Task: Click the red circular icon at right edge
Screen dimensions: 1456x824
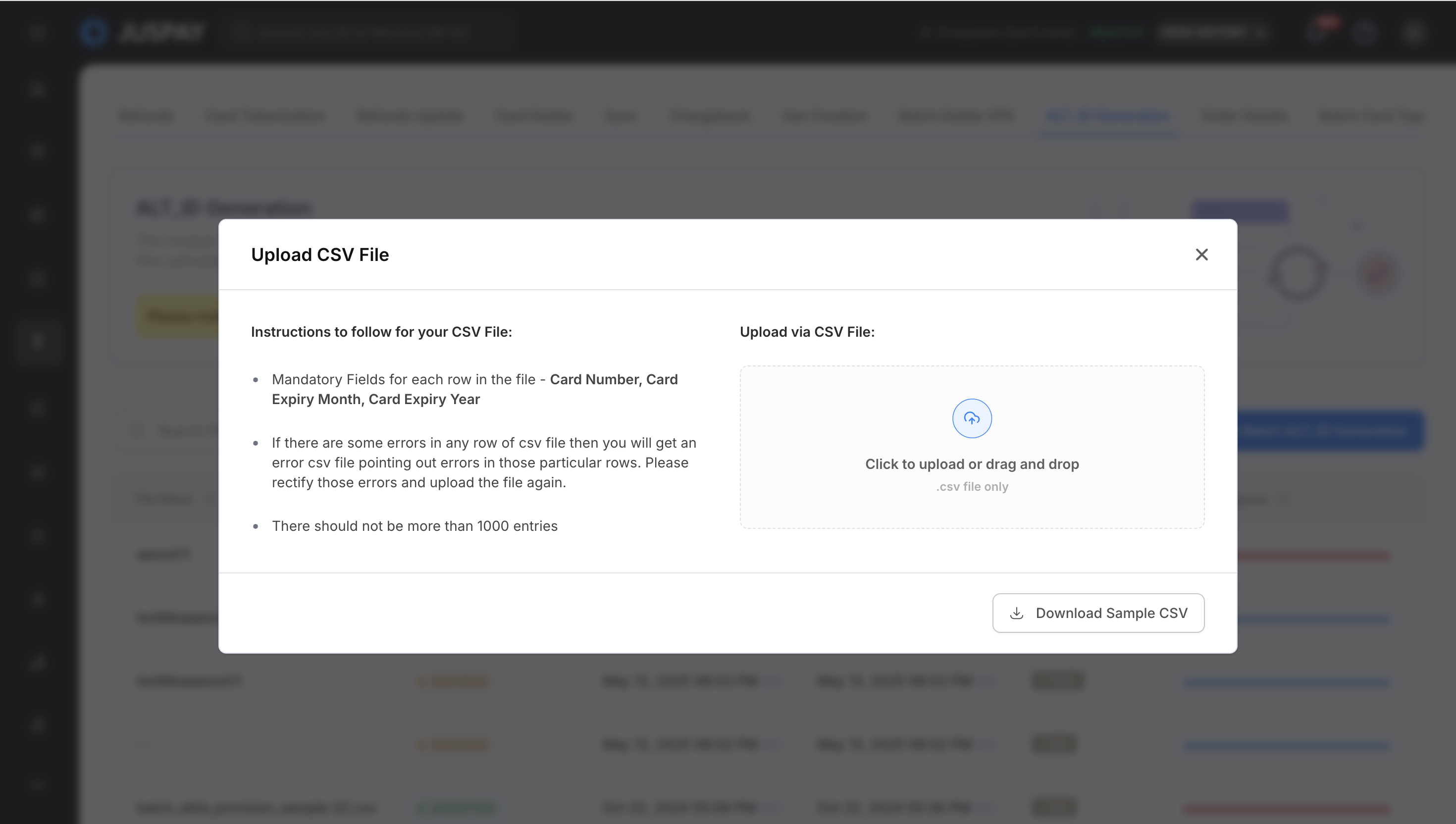Action: [x=1378, y=273]
